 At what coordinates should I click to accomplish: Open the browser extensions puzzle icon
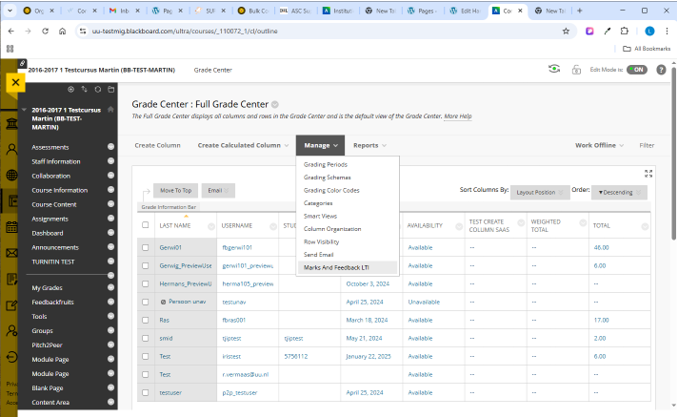624,31
